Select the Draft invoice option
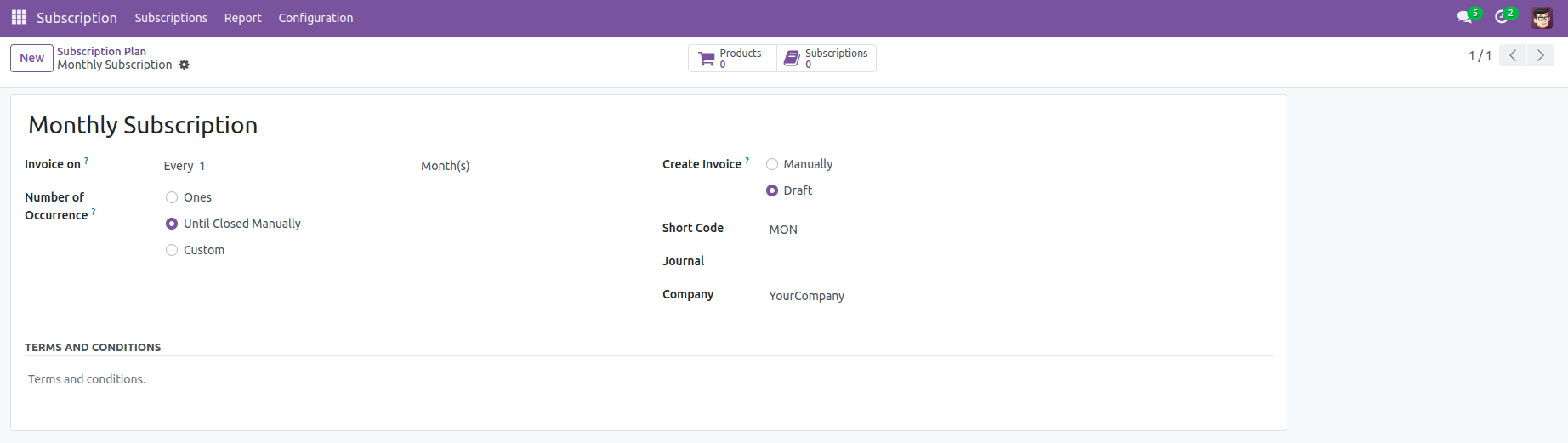 772,190
